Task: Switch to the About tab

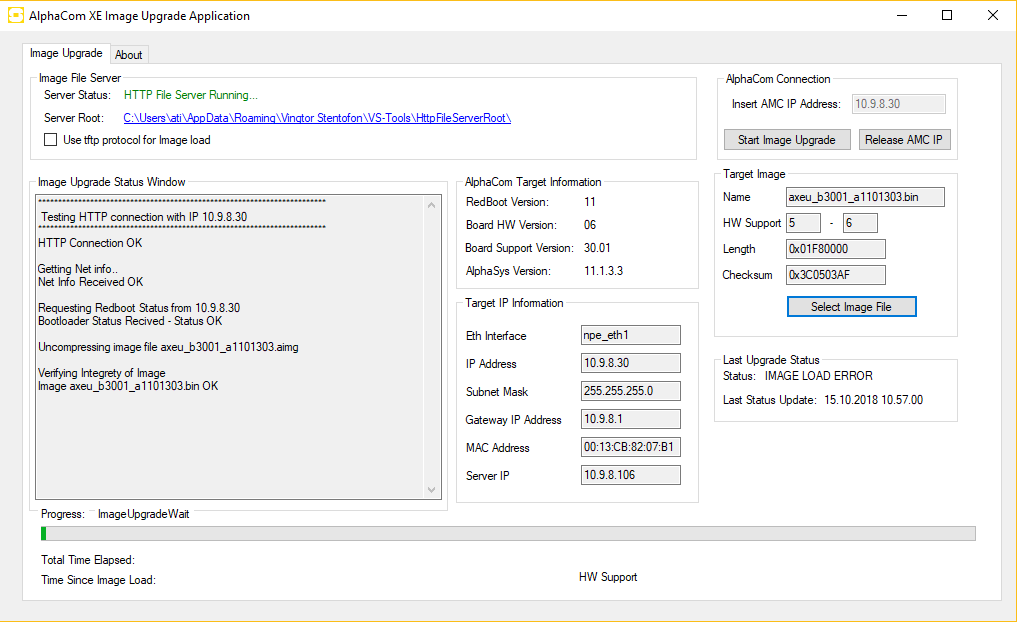Action: tap(129, 54)
